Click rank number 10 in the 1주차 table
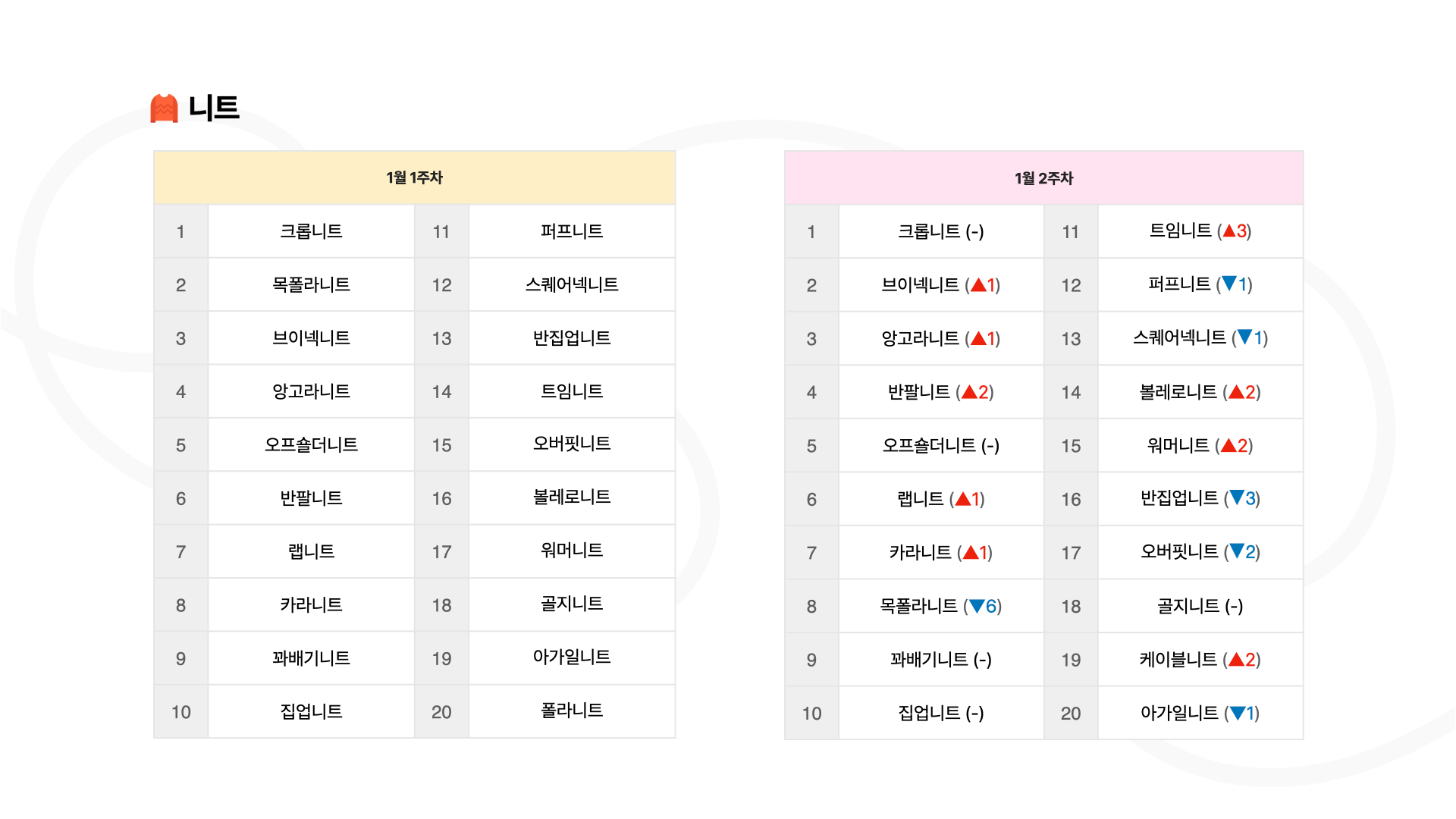 click(180, 712)
